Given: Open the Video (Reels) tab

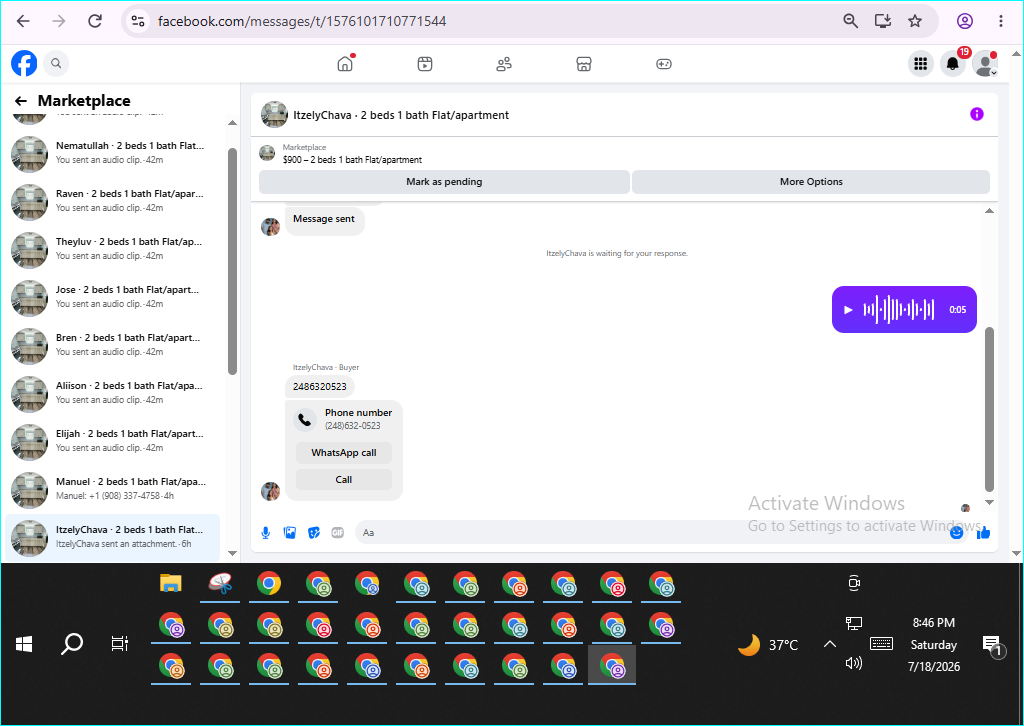Looking at the screenshot, I should point(424,63).
